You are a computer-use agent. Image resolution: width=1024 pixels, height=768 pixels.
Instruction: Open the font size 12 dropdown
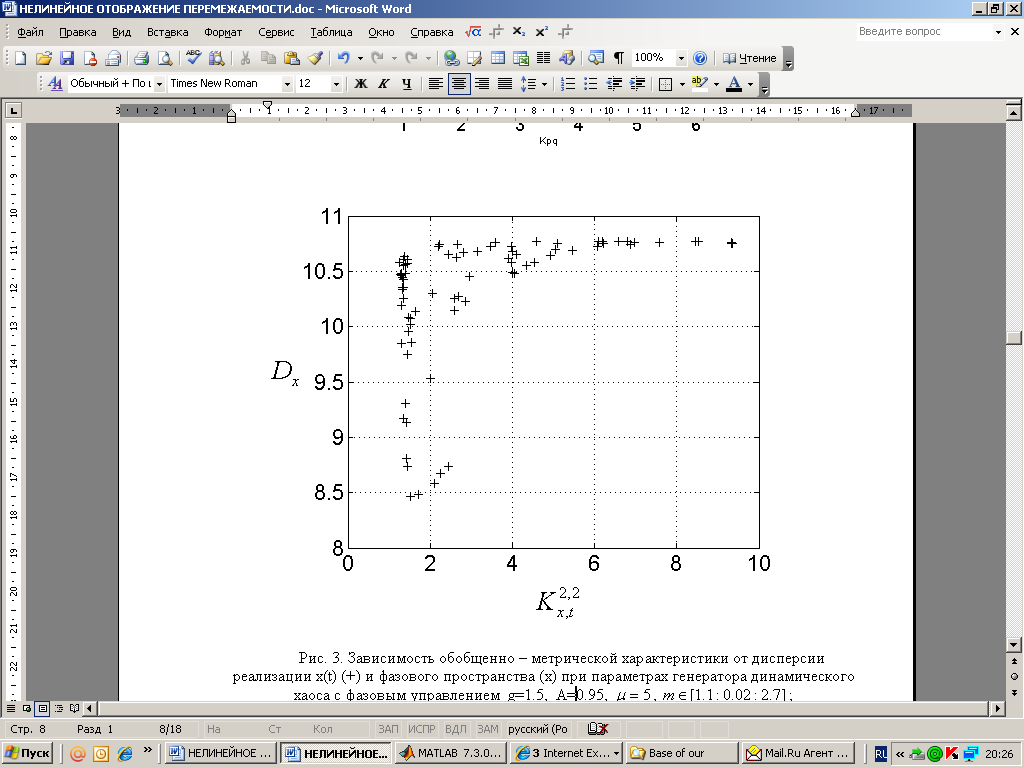coord(336,84)
